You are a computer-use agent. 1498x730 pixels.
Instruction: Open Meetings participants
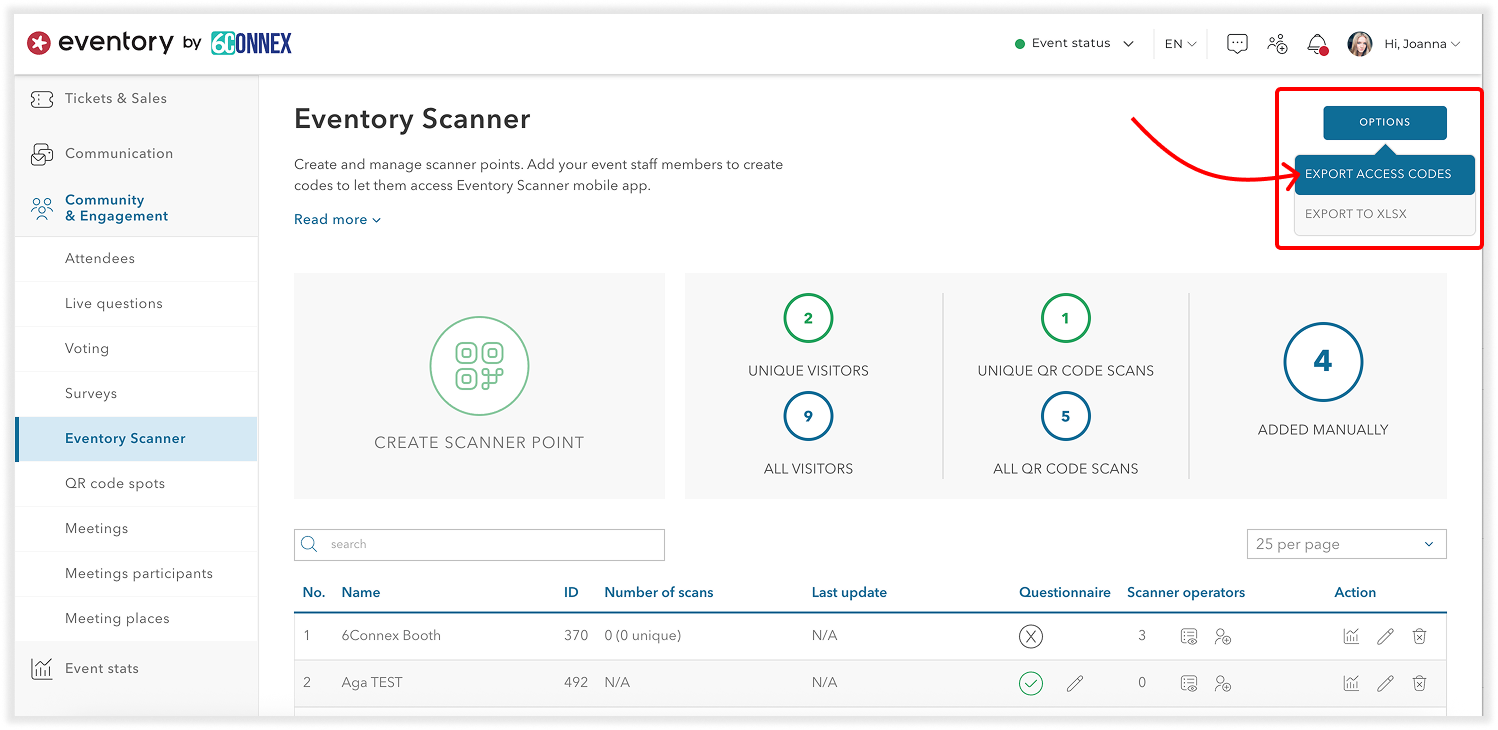point(137,574)
